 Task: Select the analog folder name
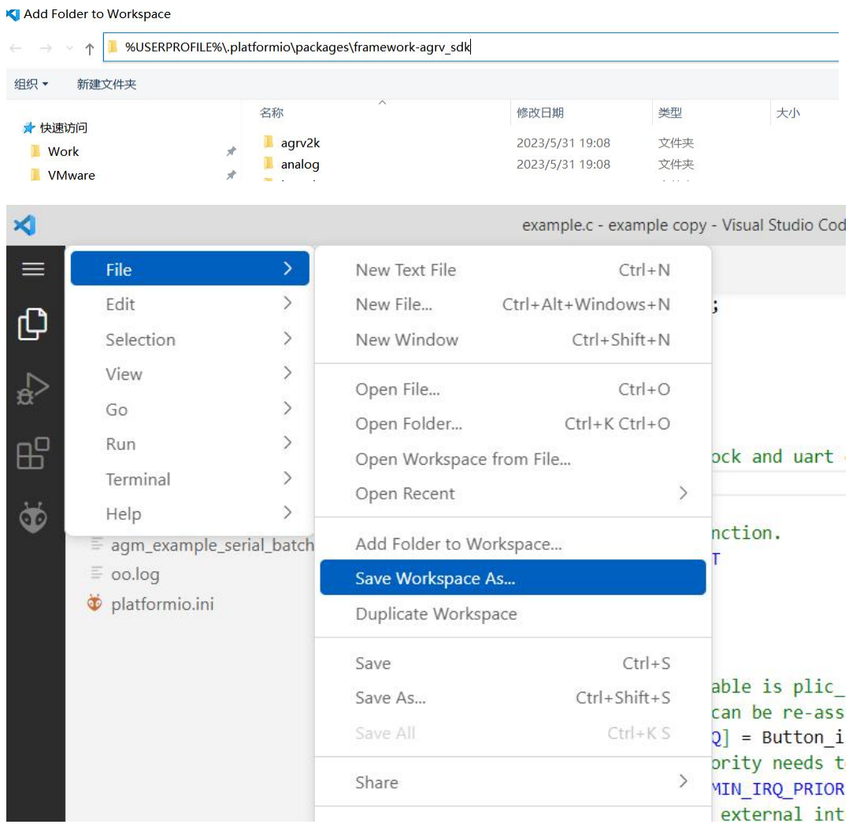click(300, 164)
